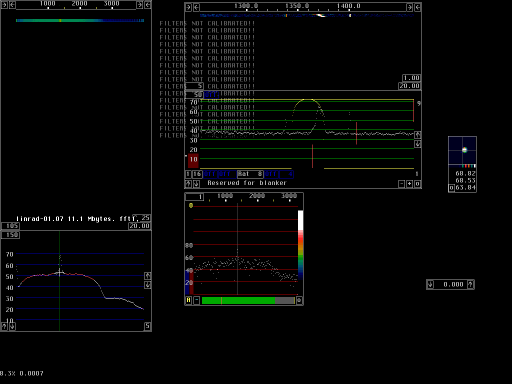Click the 68.82 value readout

tap(465, 174)
